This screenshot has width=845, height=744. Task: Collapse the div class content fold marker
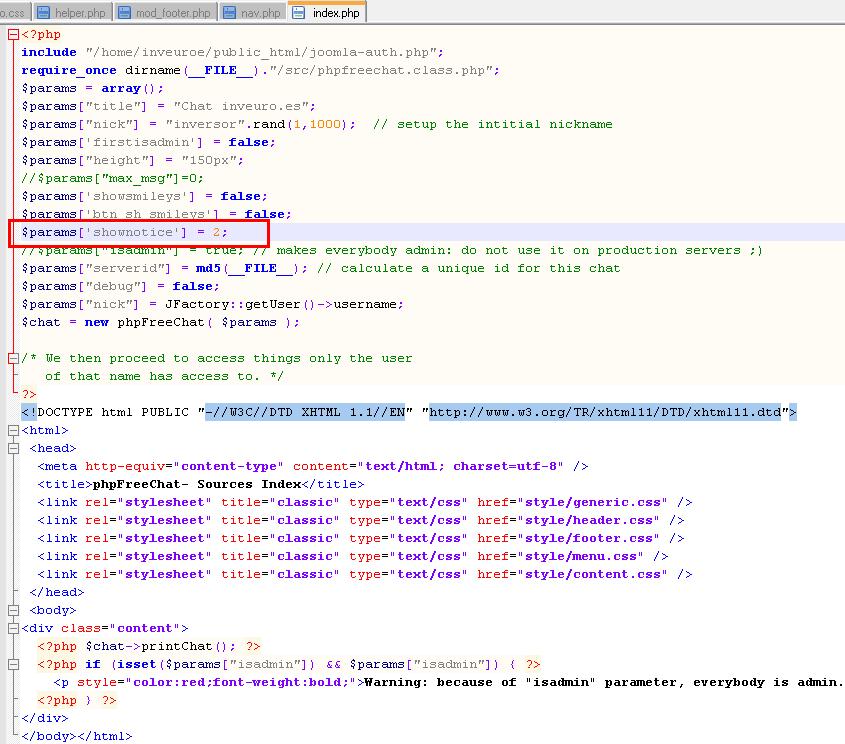(13, 628)
